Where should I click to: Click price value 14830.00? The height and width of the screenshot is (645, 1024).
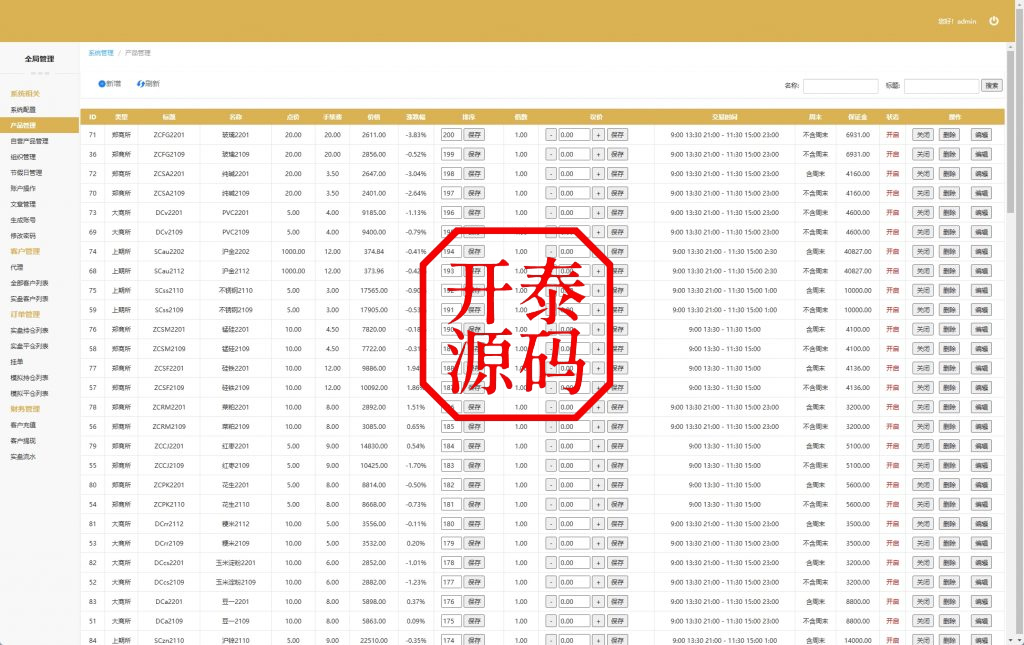click(374, 446)
